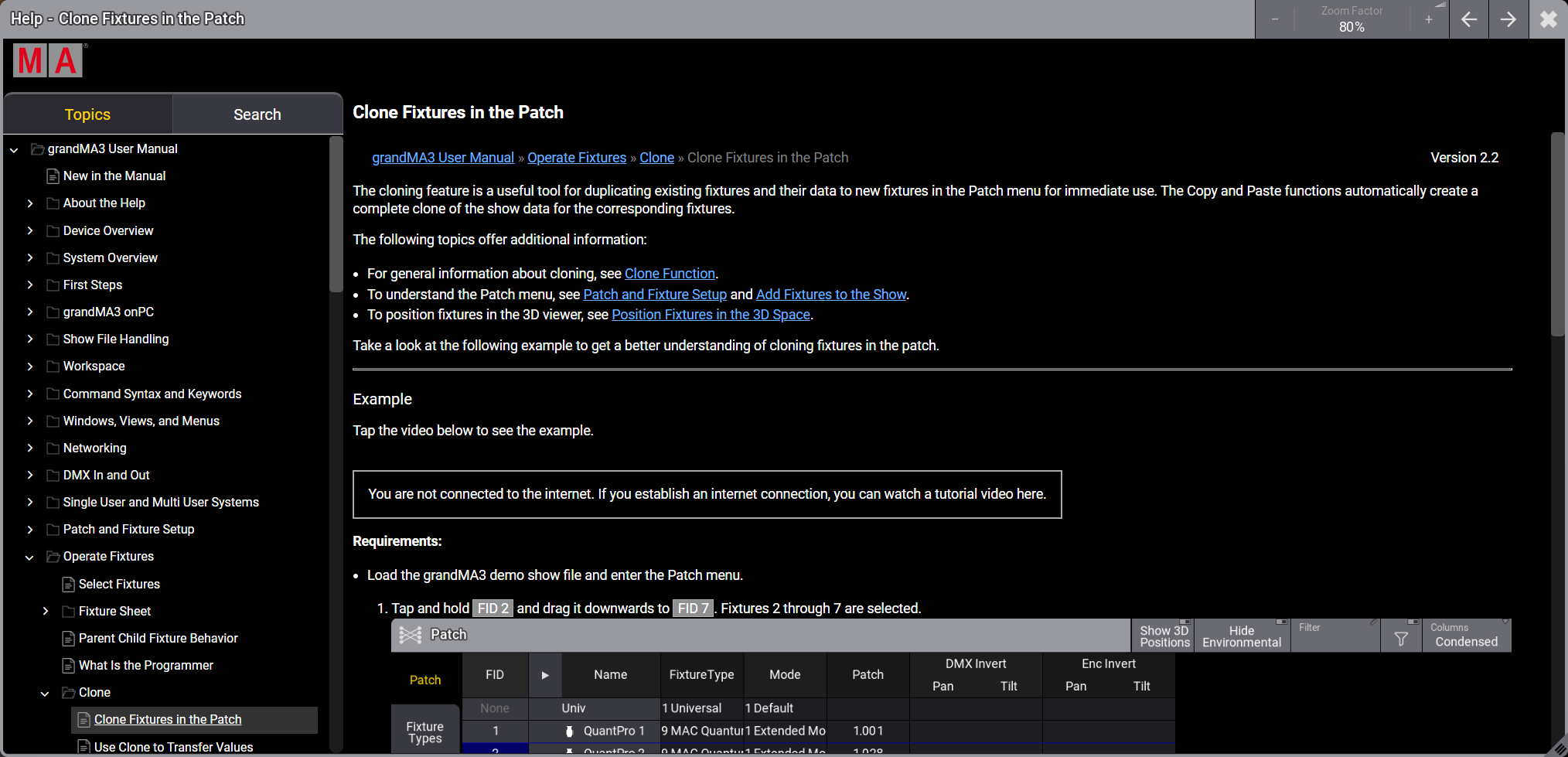The image size is (1568, 757).
Task: Click the crossed-beams Patch title icon
Action: (x=411, y=634)
